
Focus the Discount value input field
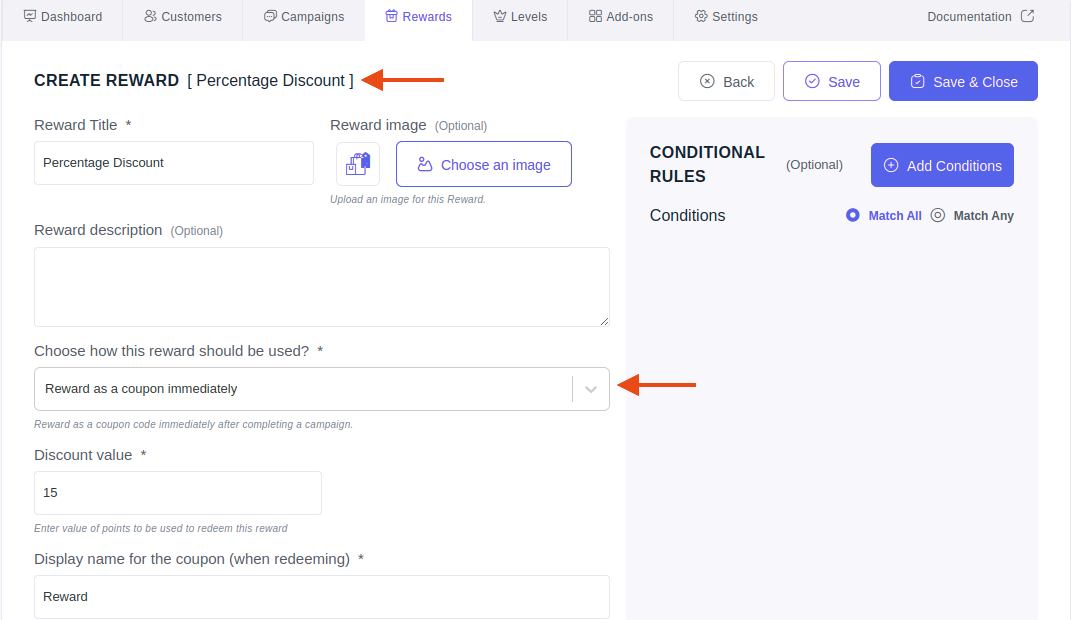pyautogui.click(x=178, y=493)
